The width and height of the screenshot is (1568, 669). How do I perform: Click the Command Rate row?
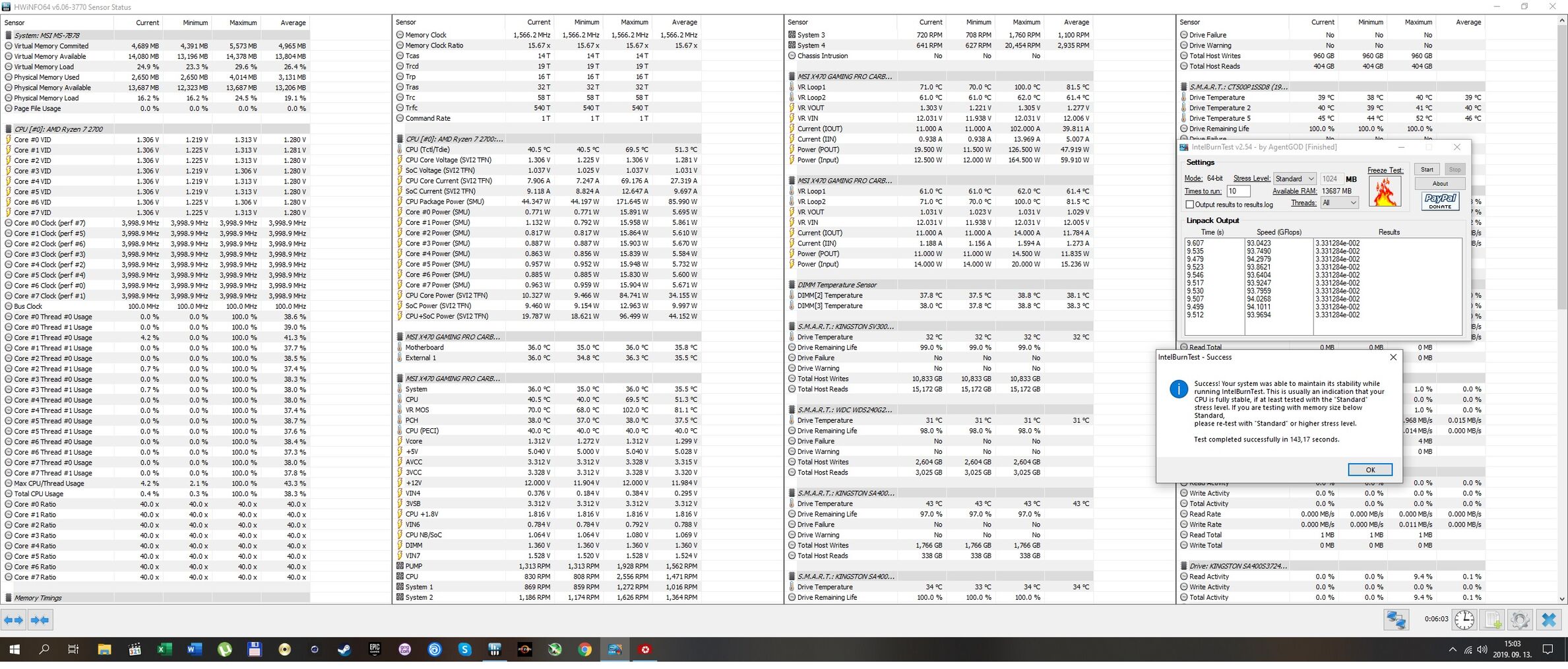549,119
